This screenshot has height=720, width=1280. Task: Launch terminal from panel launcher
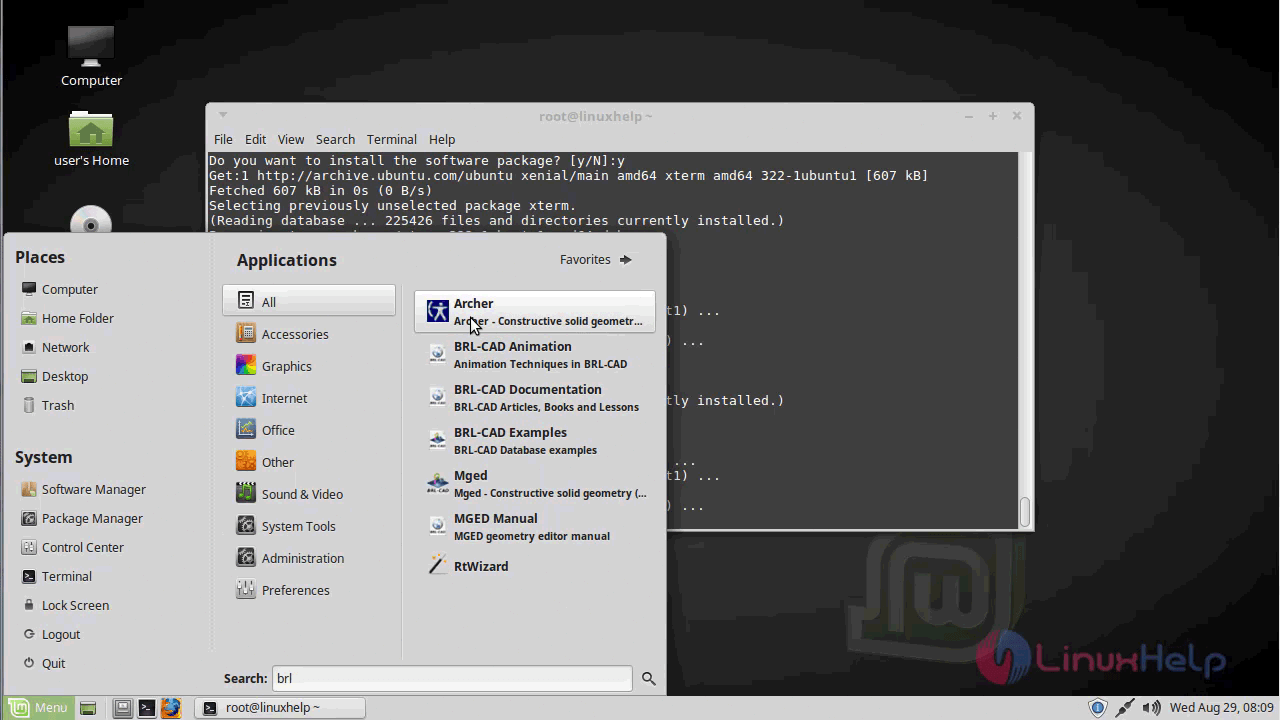coord(147,708)
